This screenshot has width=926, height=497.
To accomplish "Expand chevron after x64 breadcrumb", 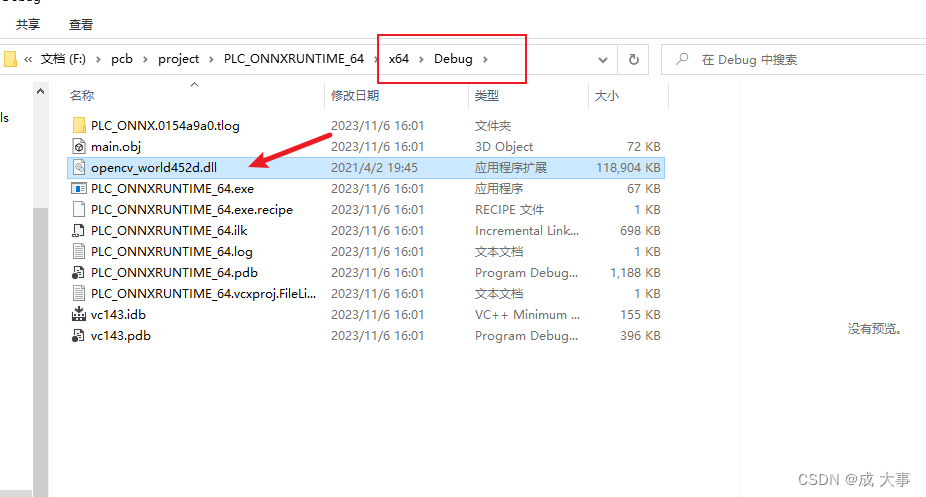I will pos(421,60).
